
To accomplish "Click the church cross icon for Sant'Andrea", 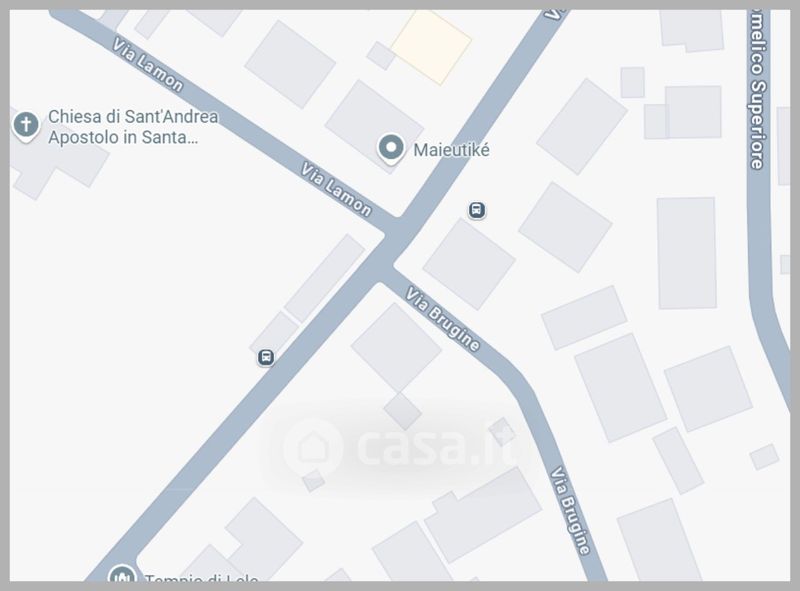I will point(26,125).
